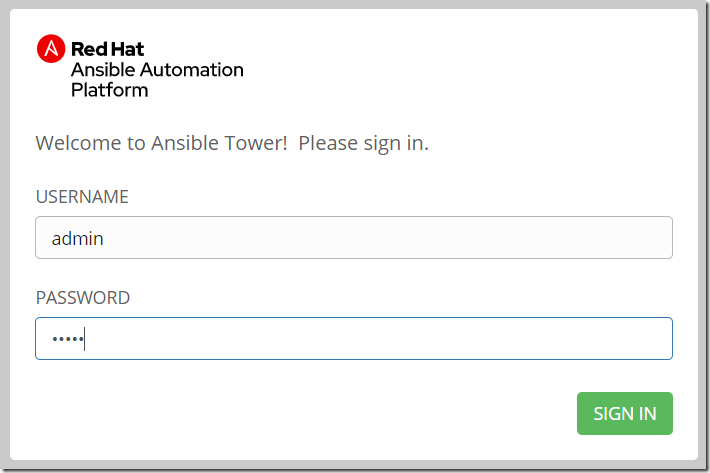This screenshot has height=473, width=710.
Task: Focus the Password input field
Action: pos(353,339)
